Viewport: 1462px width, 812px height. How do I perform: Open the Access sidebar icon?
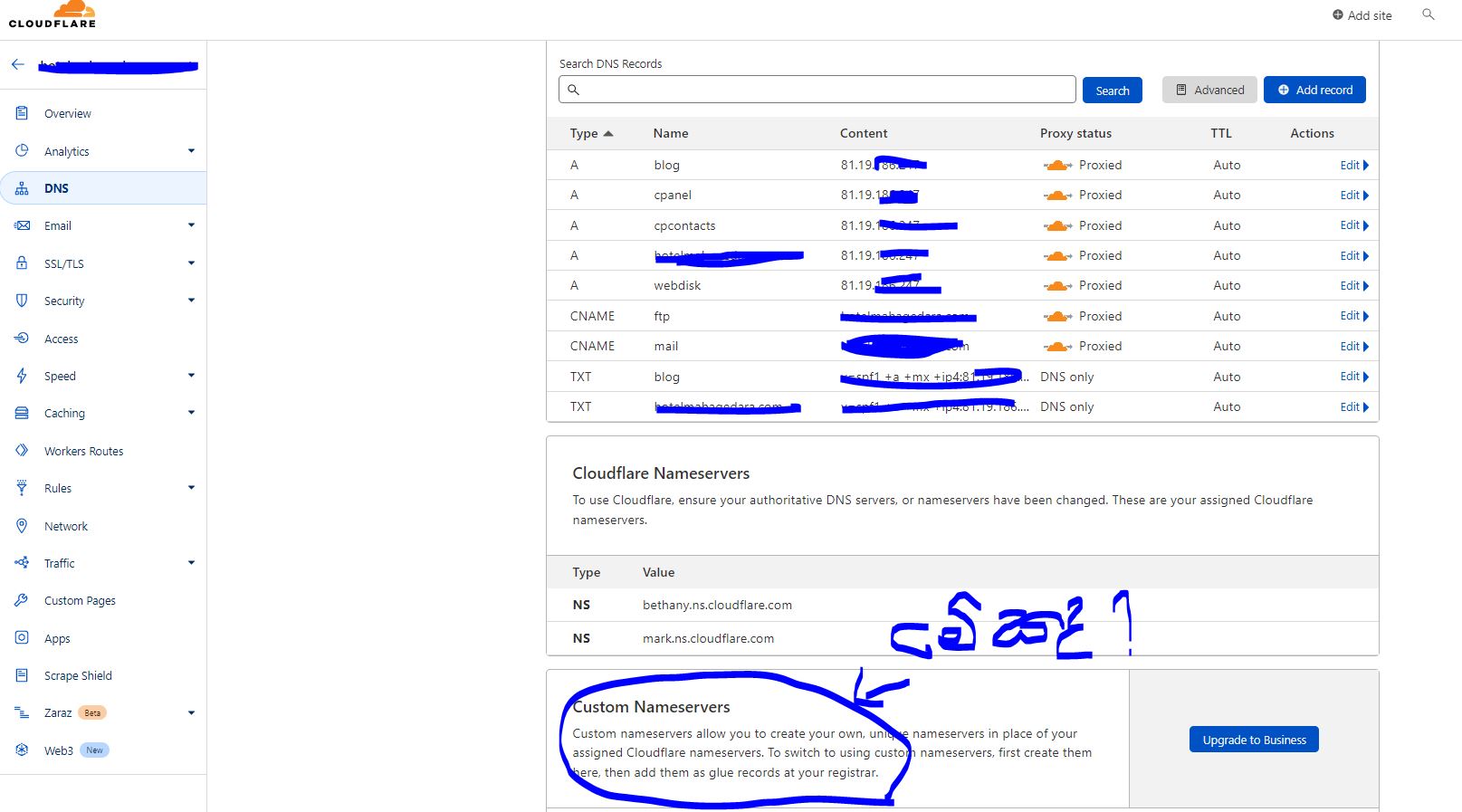point(22,338)
